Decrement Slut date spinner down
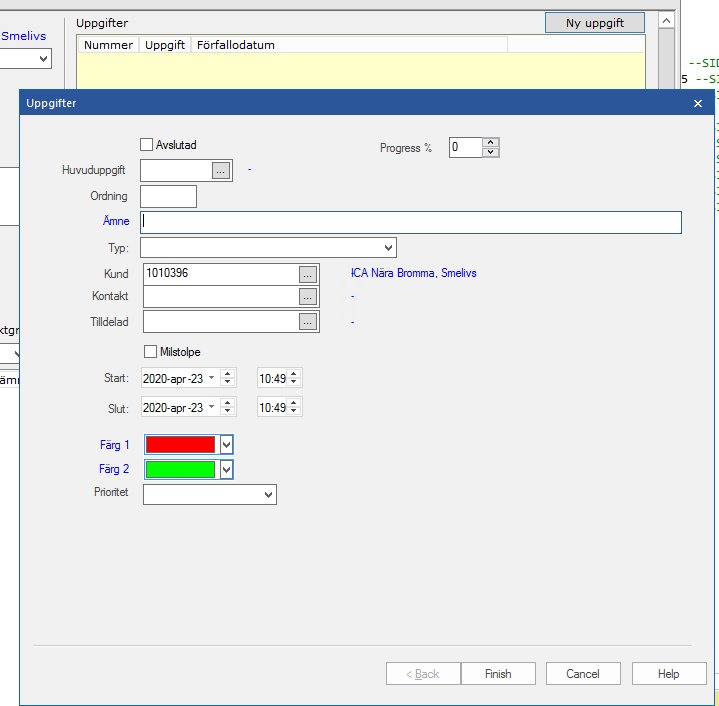The image size is (719, 706). point(227,411)
